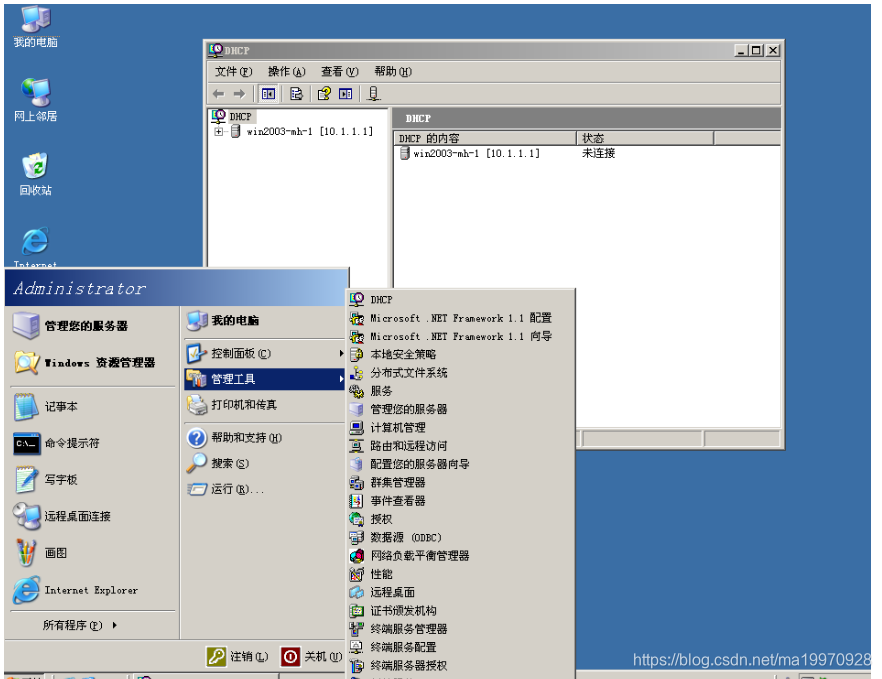Open the 查看(V) menu
The width and height of the screenshot is (882, 679).
339,71
